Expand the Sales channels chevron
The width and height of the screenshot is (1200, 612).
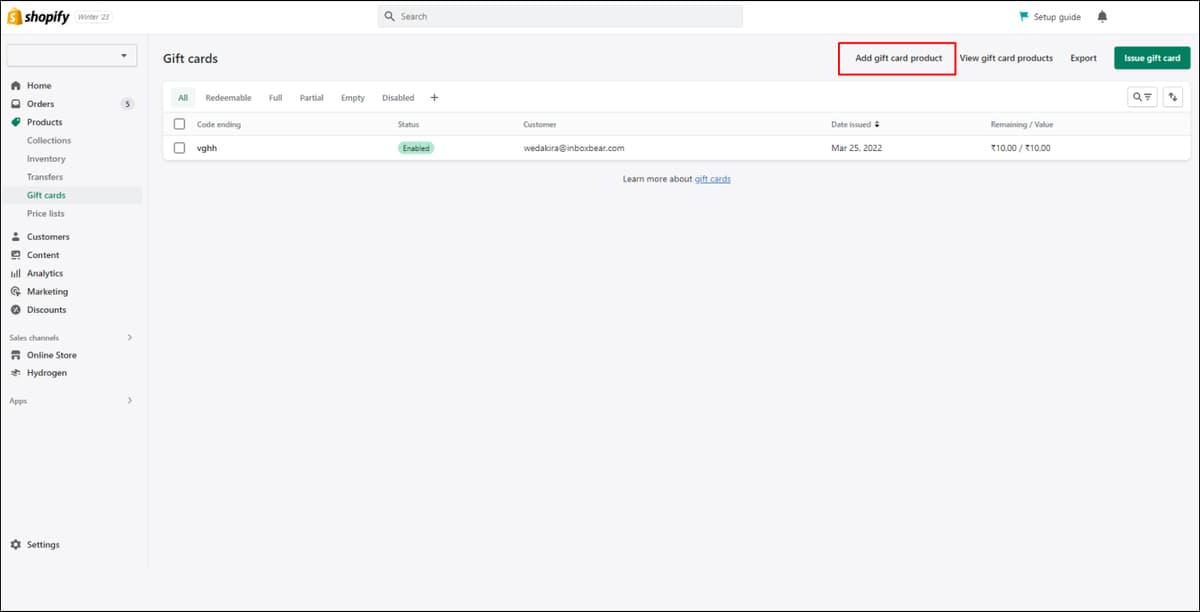point(130,337)
